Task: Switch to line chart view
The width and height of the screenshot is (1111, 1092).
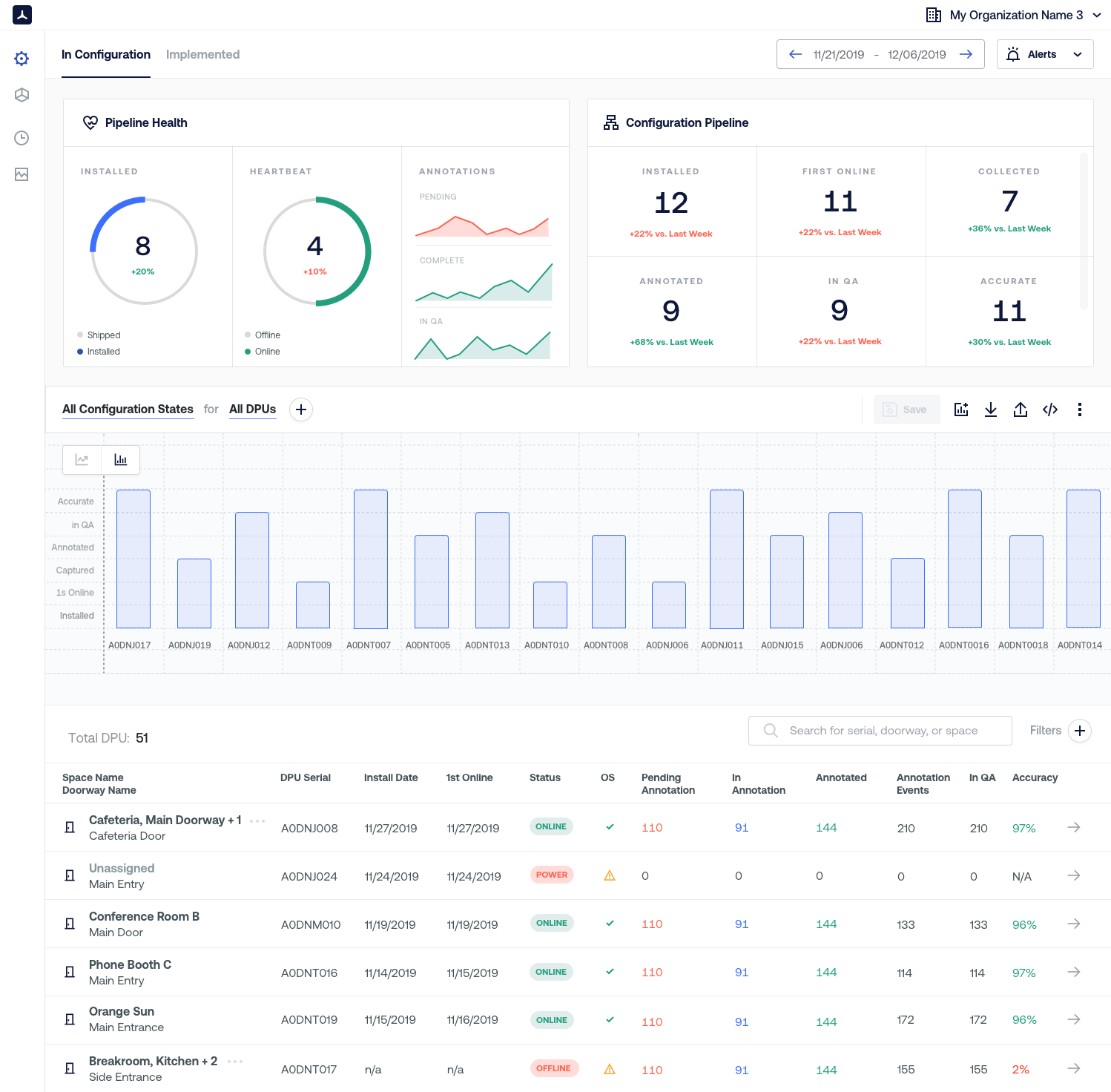Action: pos(82,460)
